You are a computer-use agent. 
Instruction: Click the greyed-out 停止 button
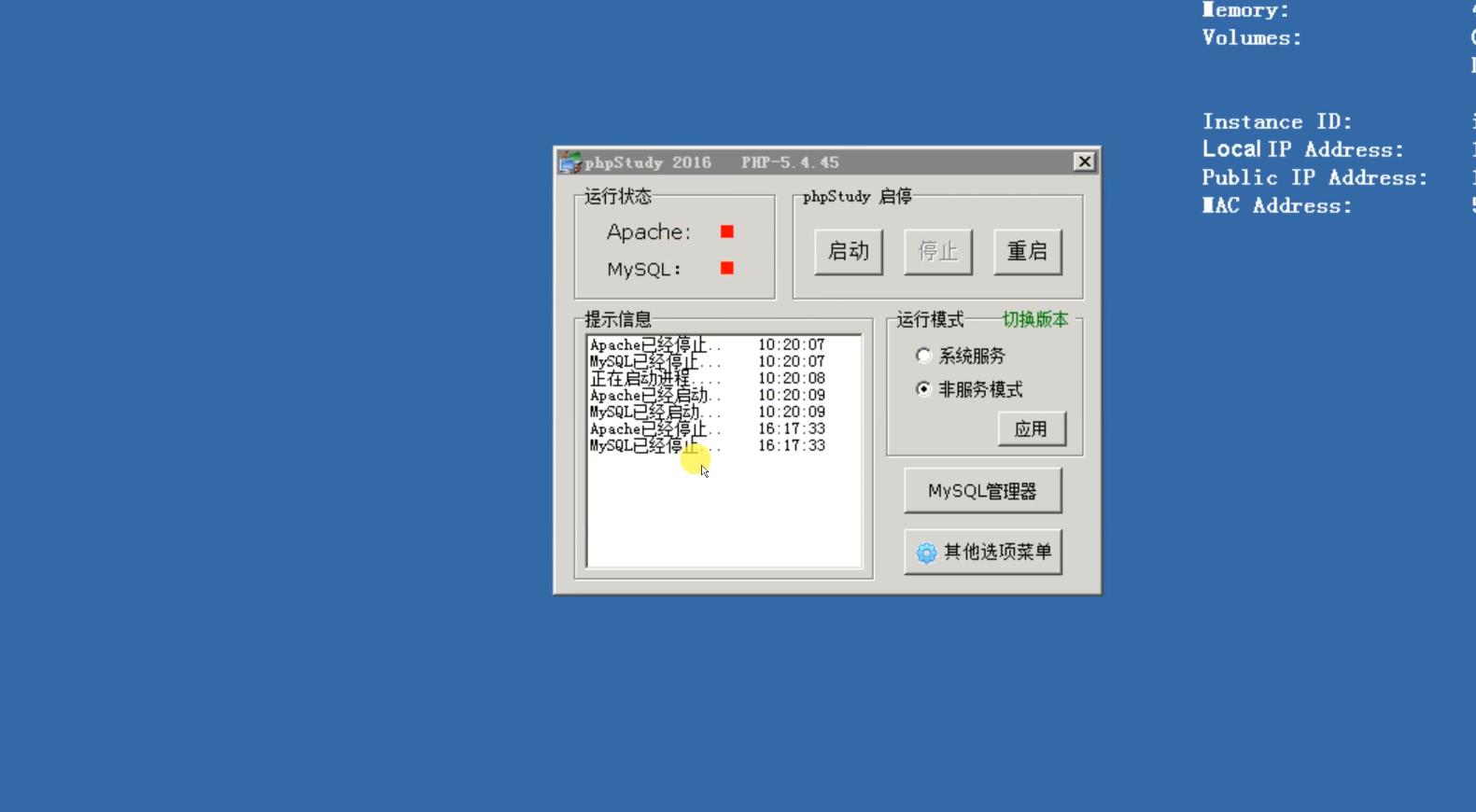(x=938, y=252)
